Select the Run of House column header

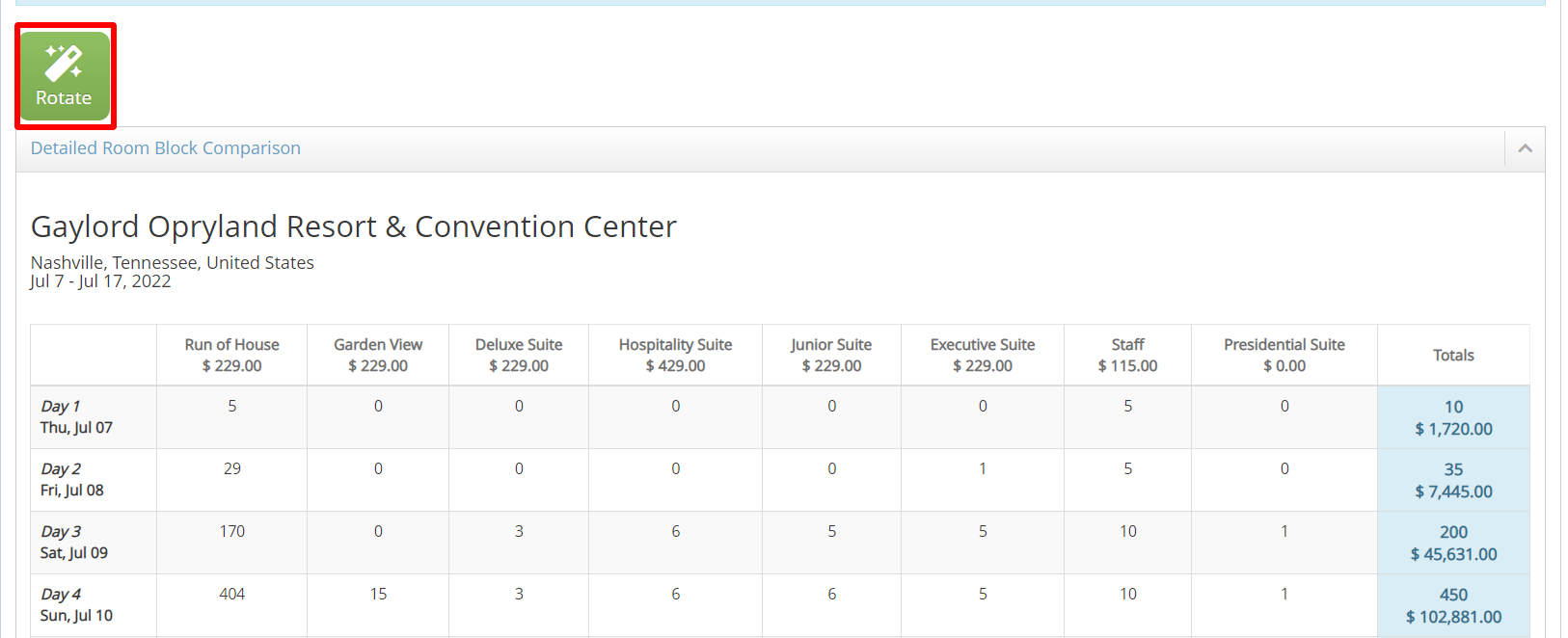click(231, 355)
